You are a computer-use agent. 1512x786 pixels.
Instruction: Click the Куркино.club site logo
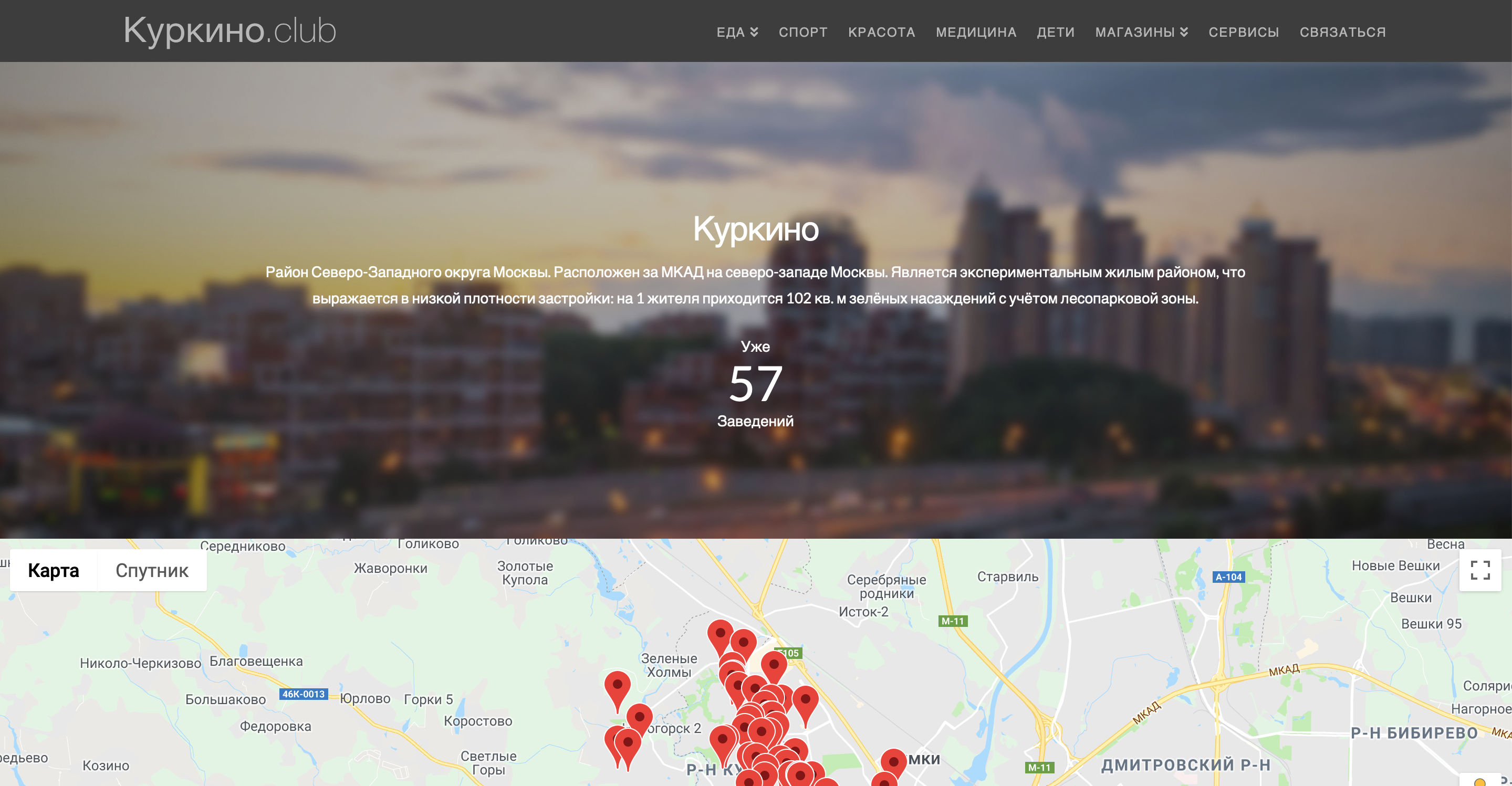[x=230, y=30]
